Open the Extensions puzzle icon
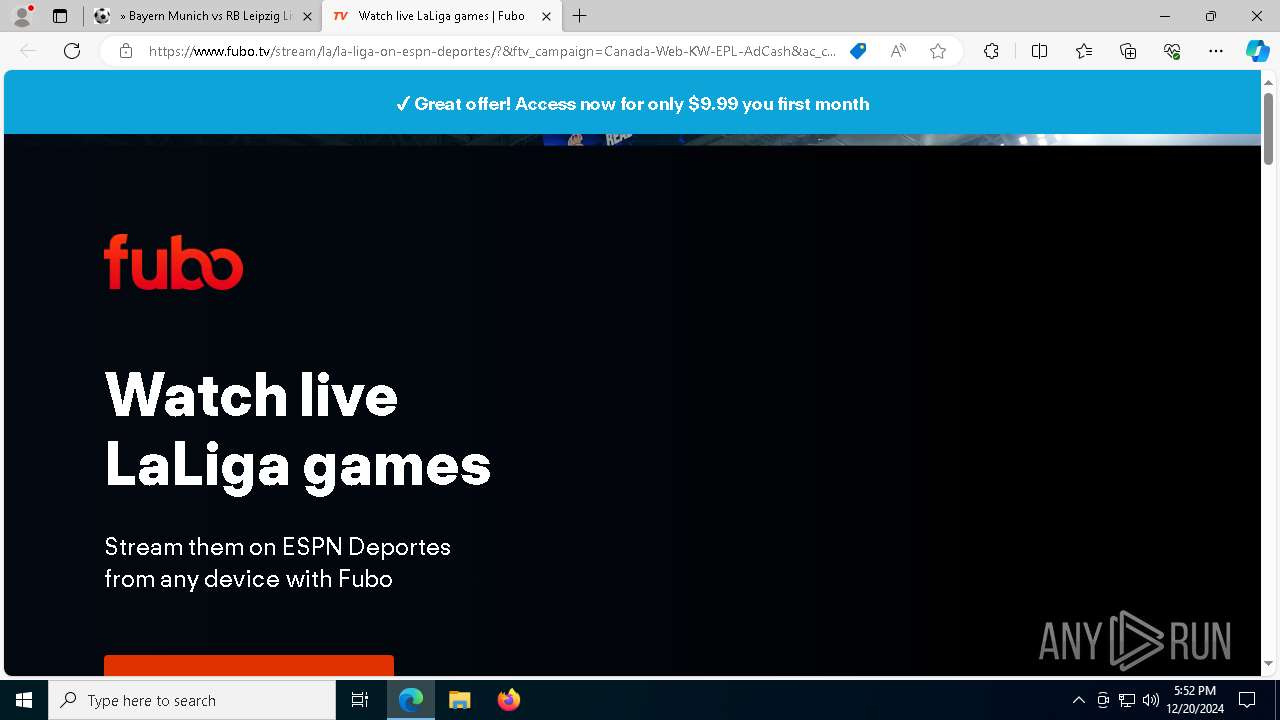Viewport: 1280px width, 720px height. [x=991, y=51]
